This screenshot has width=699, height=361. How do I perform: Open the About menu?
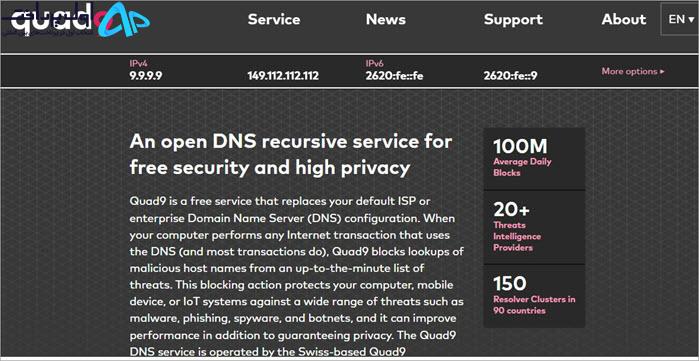pyautogui.click(x=624, y=20)
